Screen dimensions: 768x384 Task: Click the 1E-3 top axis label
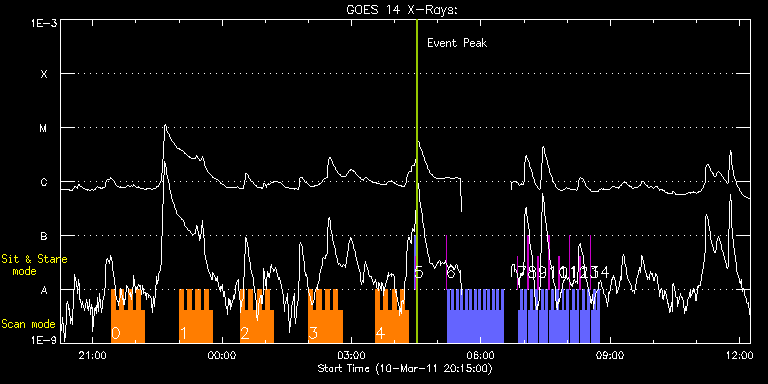44,22
